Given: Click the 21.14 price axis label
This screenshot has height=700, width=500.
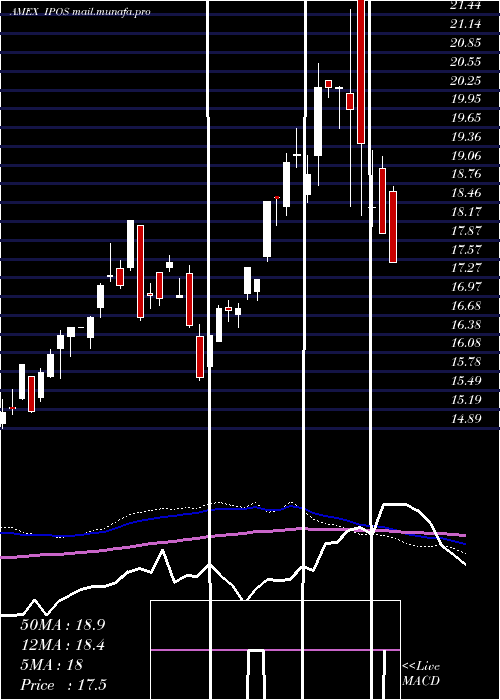Looking at the screenshot, I should [x=466, y=24].
